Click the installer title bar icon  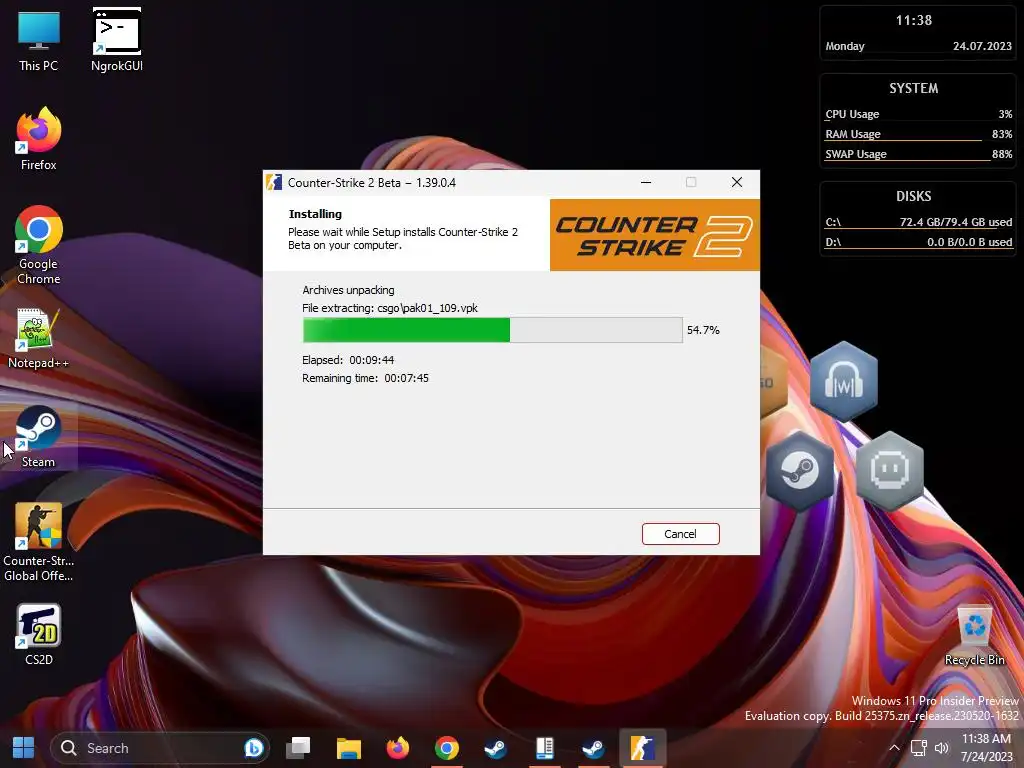(274, 182)
